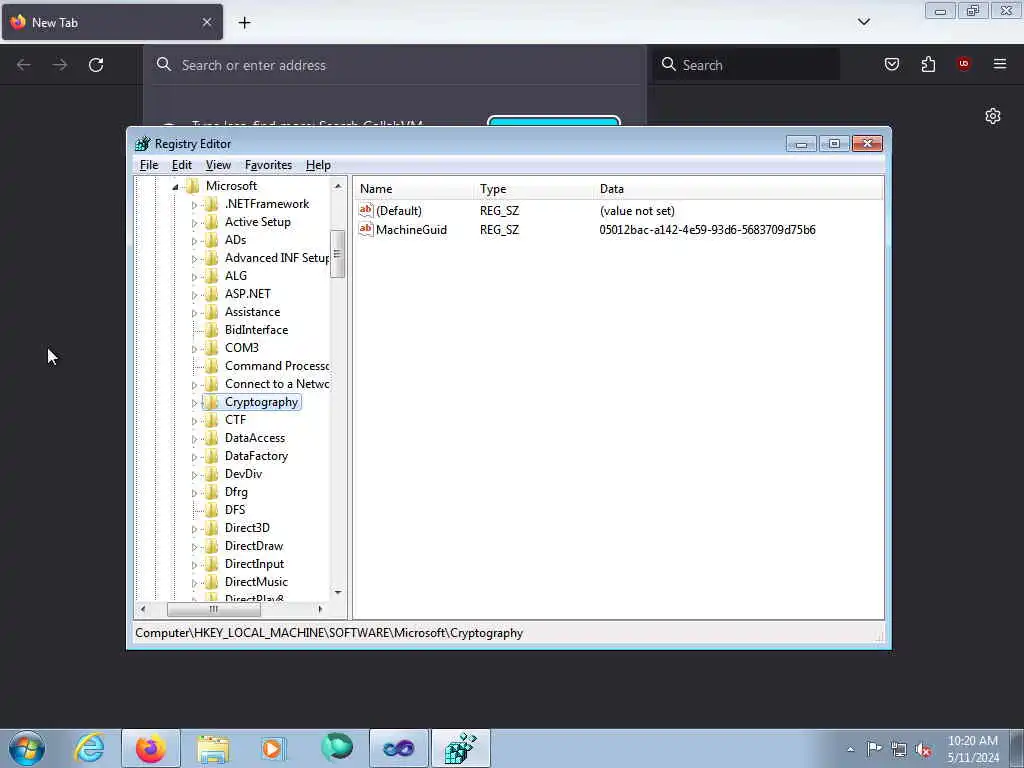Open new tab page settings gear

[993, 116]
